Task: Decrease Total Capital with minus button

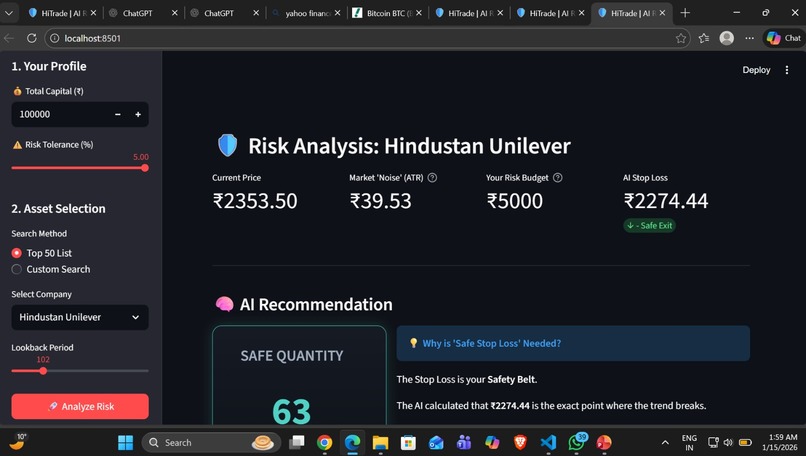Action: pos(118,114)
